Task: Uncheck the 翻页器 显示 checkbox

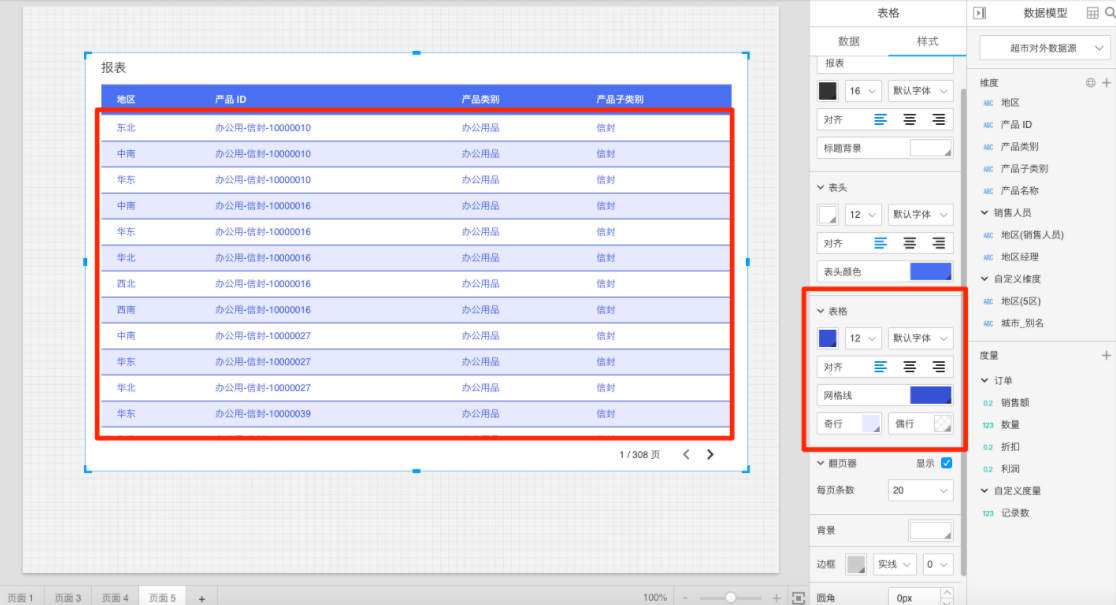Action: [946, 463]
